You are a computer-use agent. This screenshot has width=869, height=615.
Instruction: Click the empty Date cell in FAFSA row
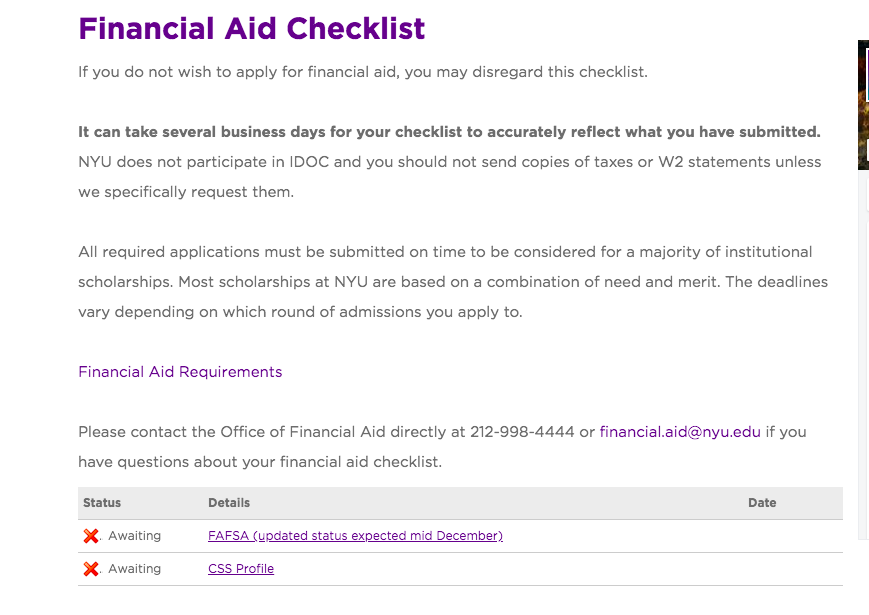coord(793,536)
